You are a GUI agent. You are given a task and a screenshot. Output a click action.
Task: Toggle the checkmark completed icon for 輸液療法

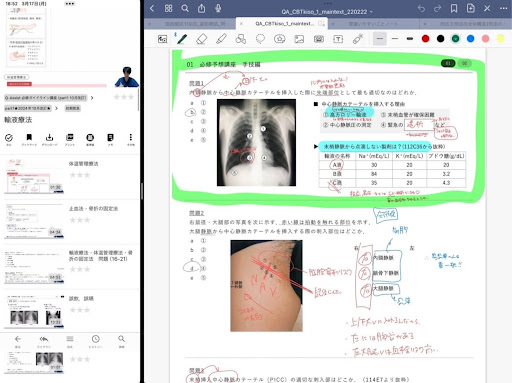(9, 137)
